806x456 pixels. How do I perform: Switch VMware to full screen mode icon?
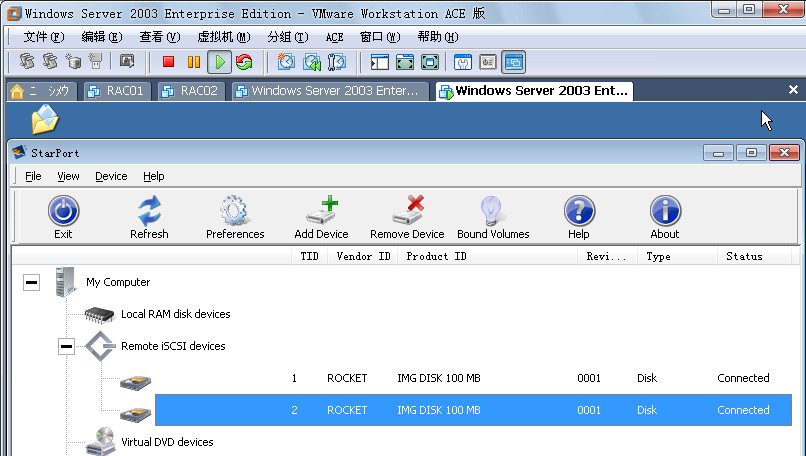click(405, 63)
